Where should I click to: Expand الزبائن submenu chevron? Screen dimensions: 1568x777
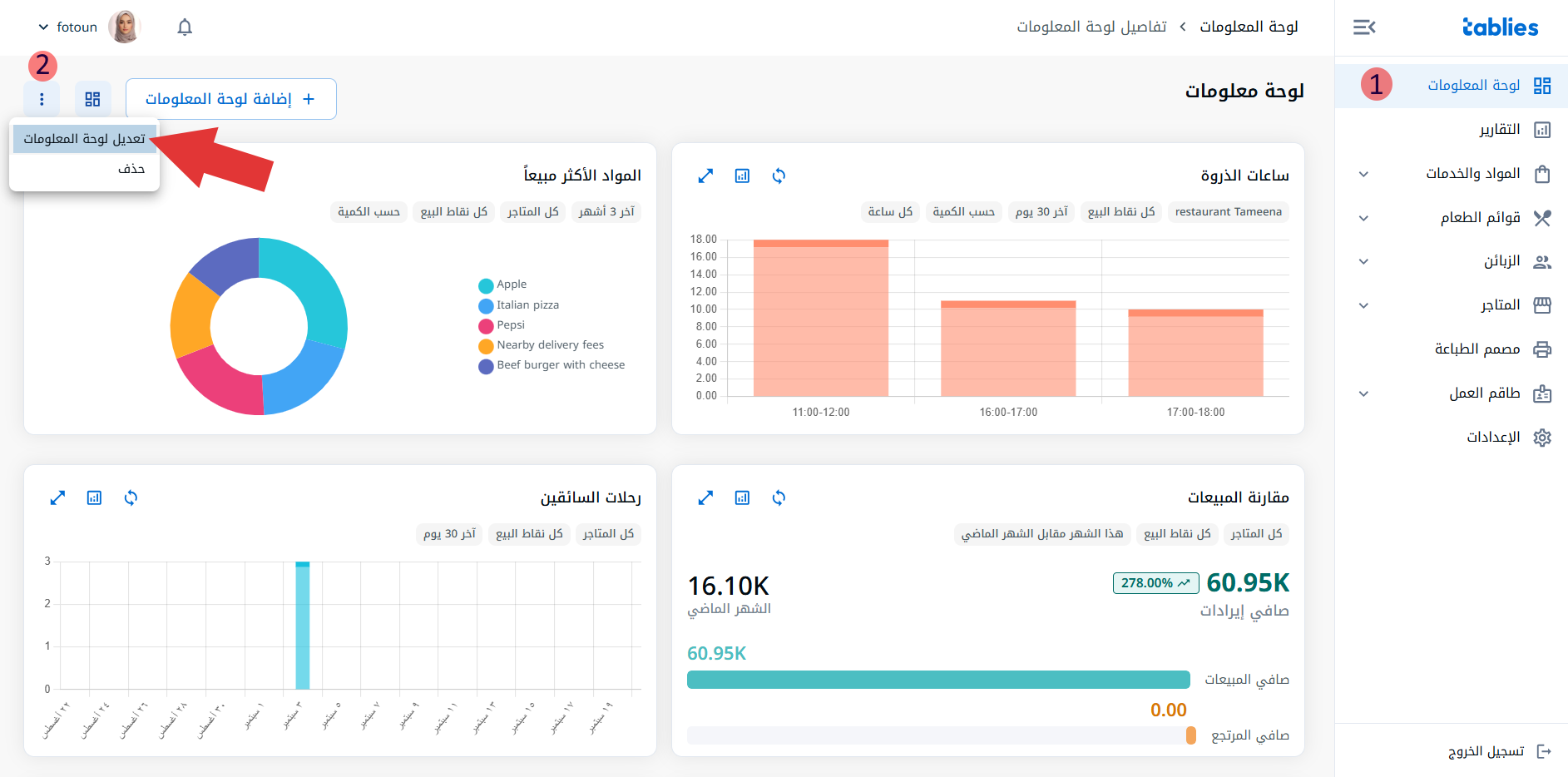[x=1363, y=261]
